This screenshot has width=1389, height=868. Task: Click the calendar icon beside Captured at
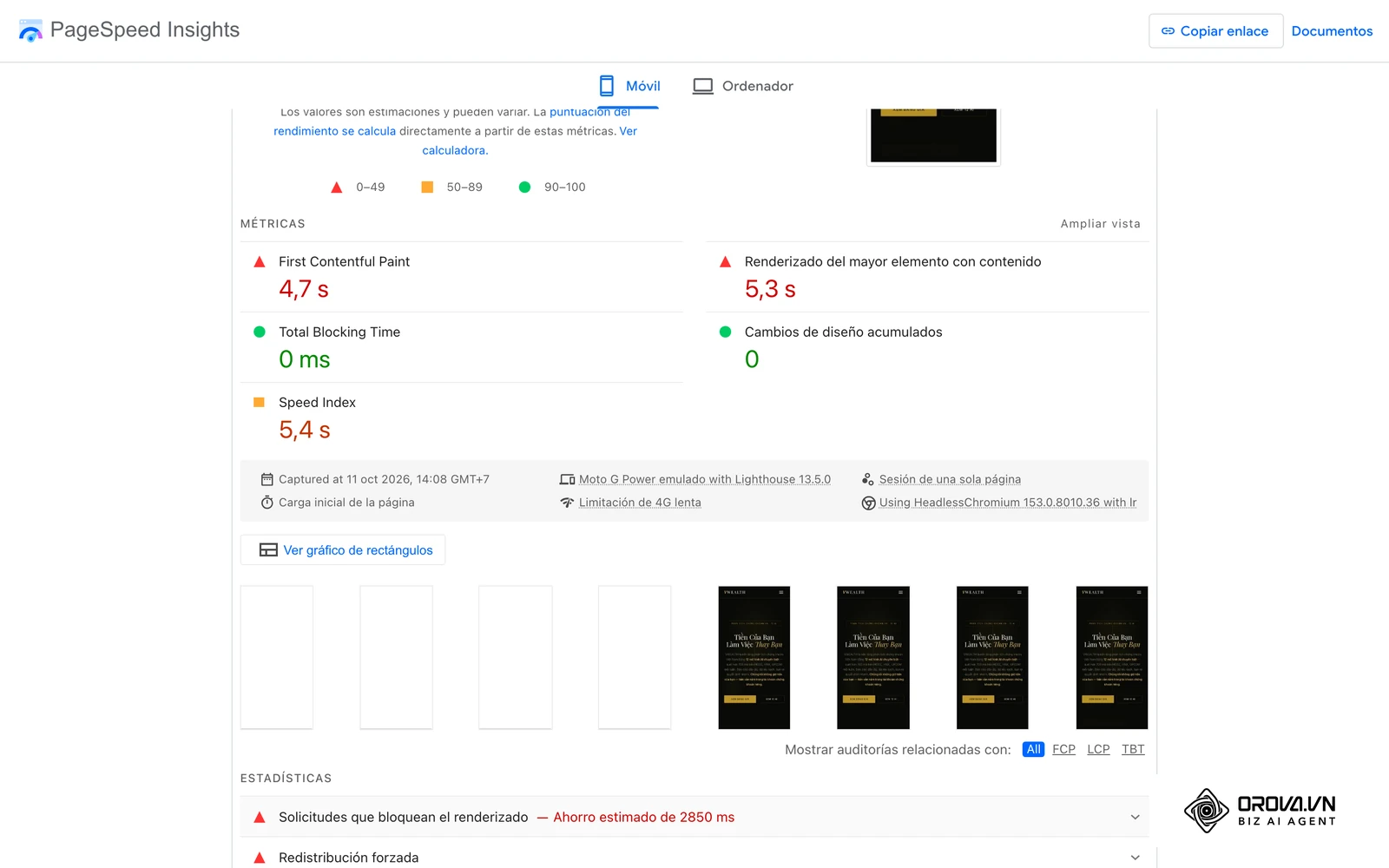tap(267, 479)
